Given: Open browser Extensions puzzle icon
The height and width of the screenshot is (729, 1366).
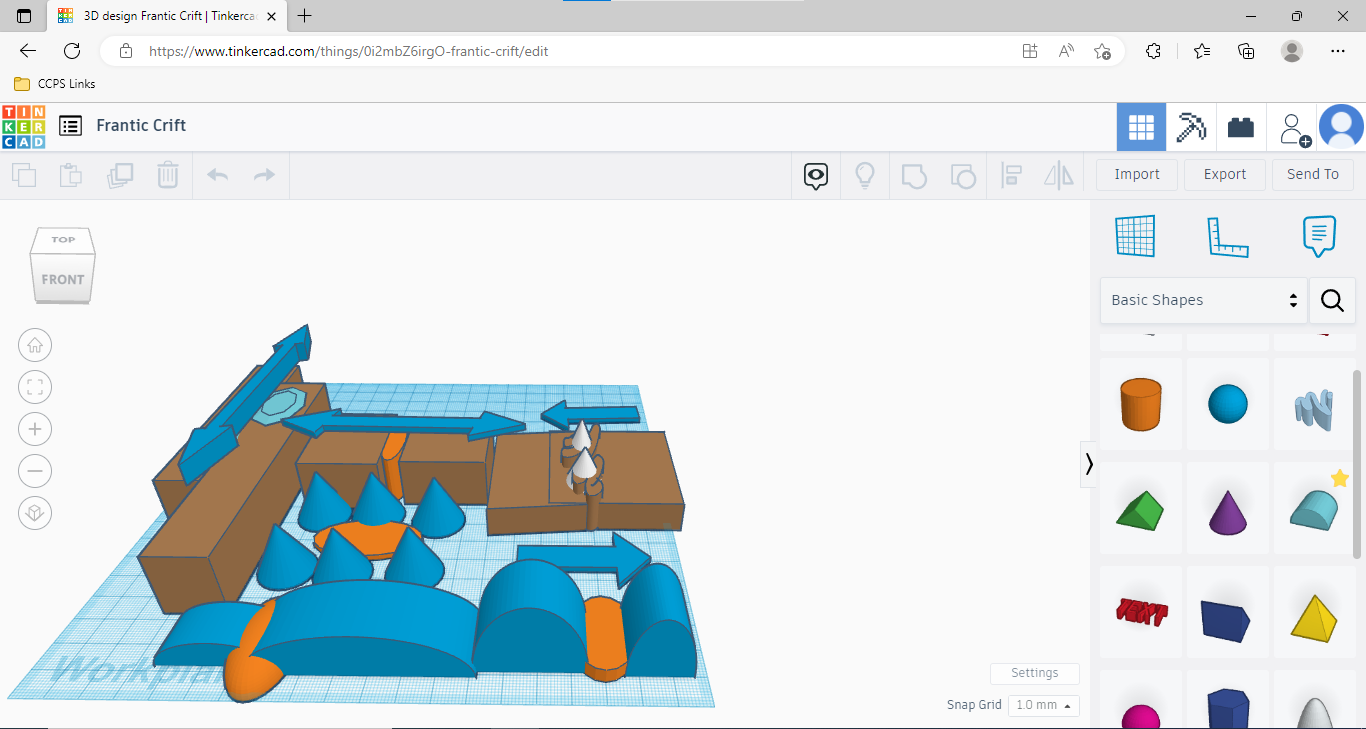Looking at the screenshot, I should click(x=1153, y=51).
